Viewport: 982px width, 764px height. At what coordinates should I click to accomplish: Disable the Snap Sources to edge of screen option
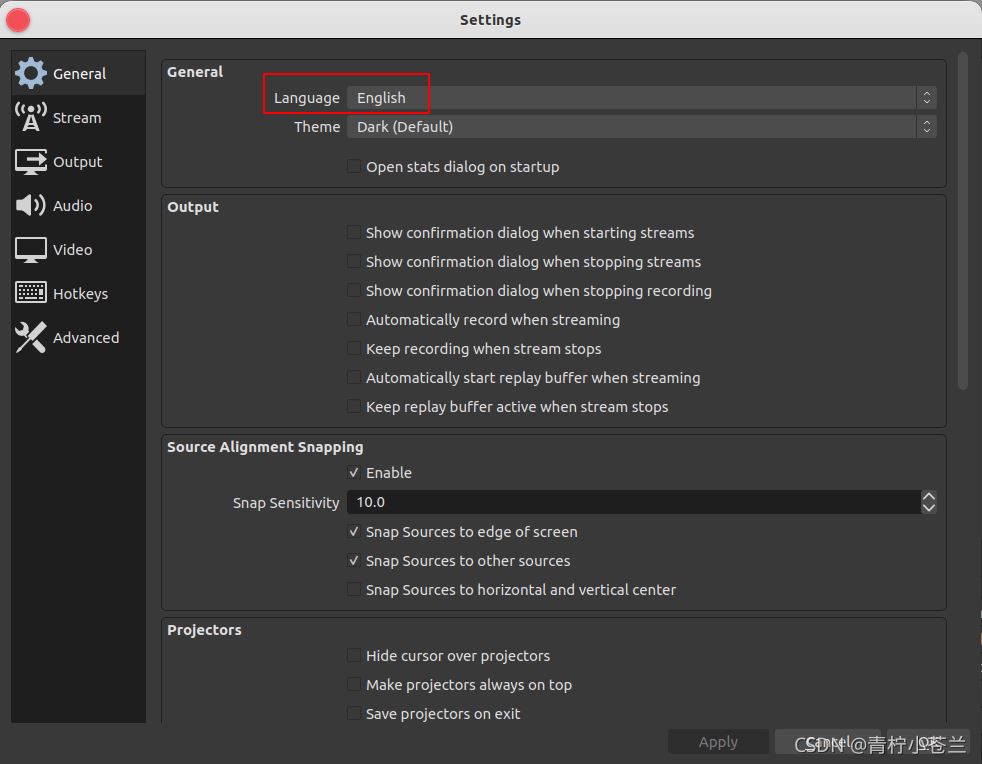(x=353, y=531)
